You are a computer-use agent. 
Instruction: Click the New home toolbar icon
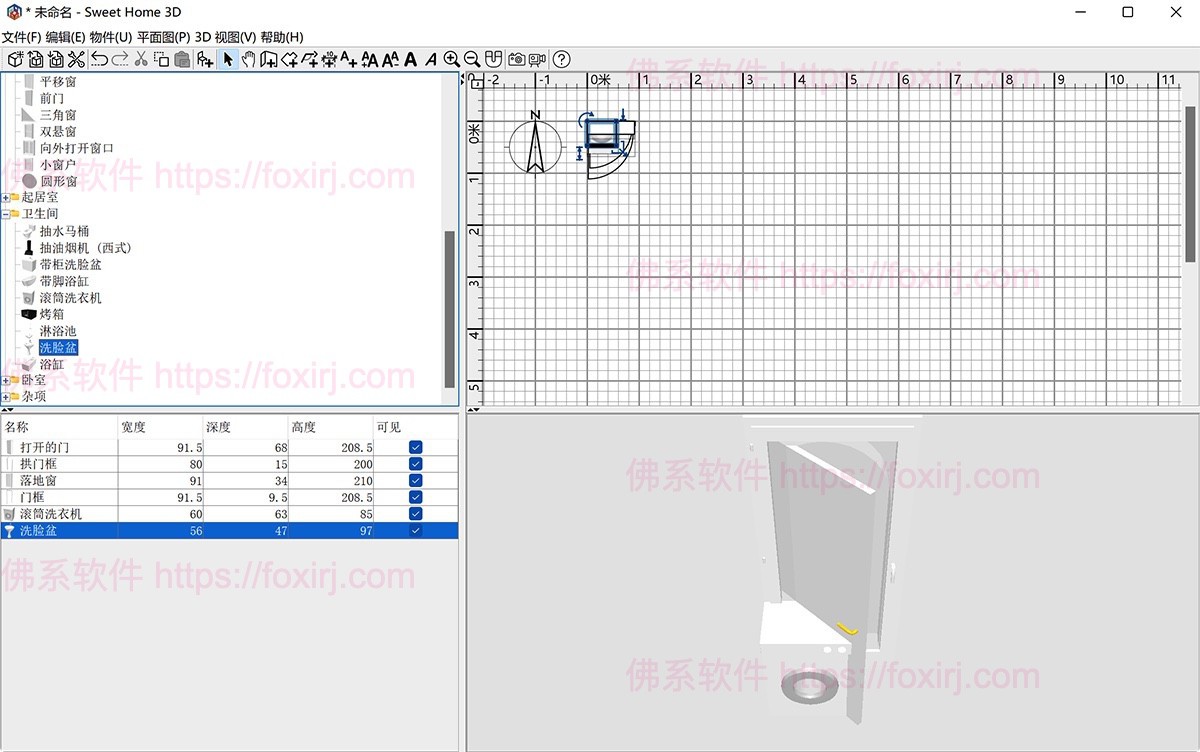pos(14,60)
